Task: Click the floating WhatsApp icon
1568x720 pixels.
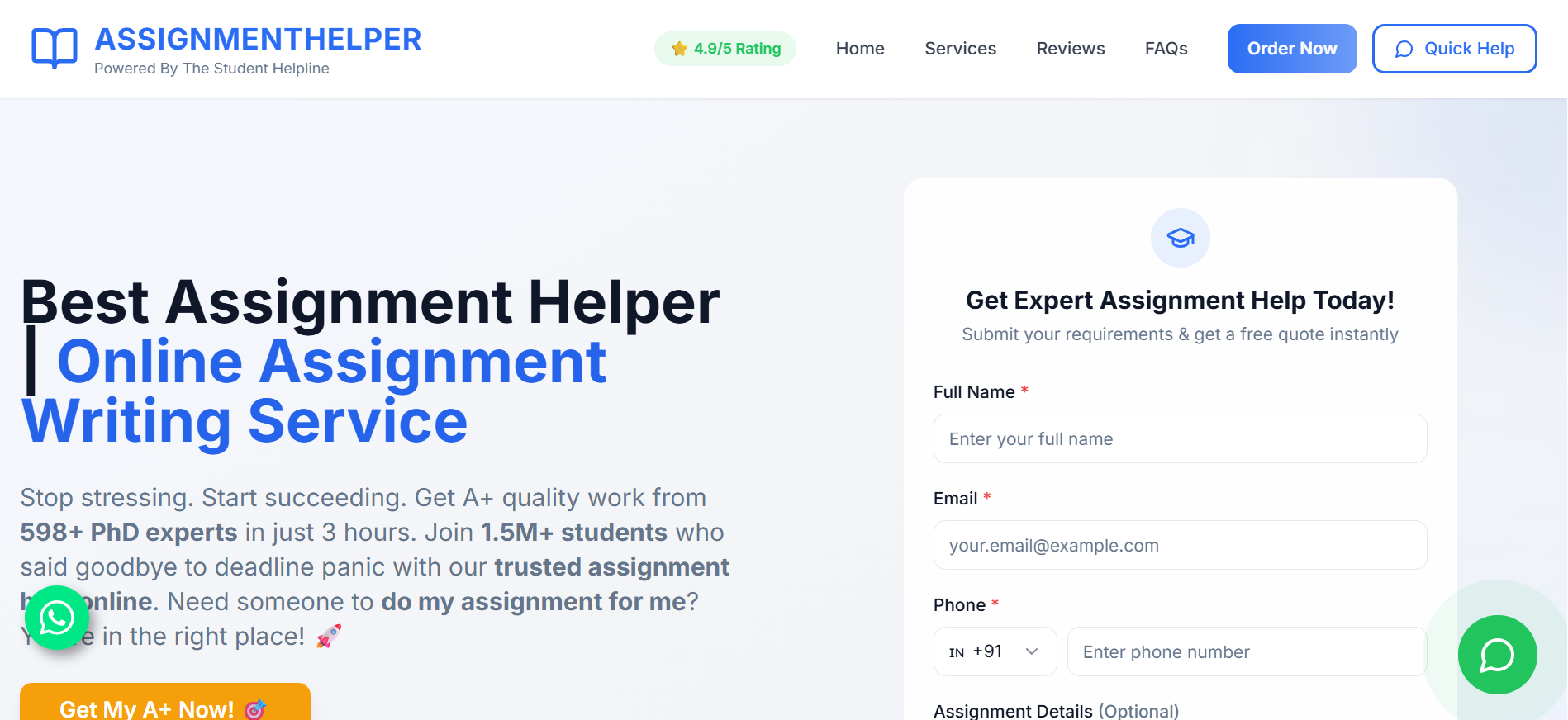Action: (x=57, y=618)
